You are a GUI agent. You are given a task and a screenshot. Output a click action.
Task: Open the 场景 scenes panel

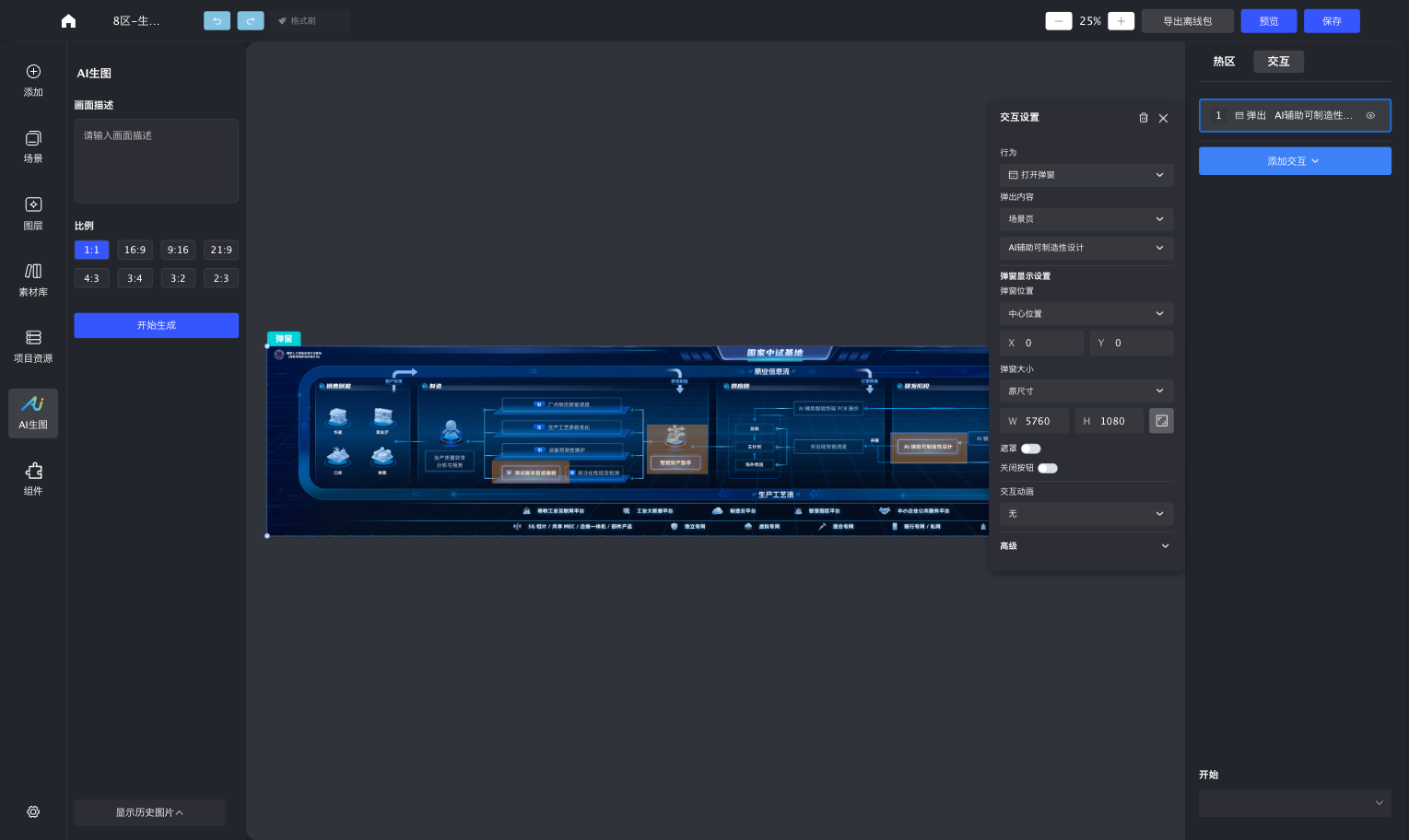[x=33, y=146]
